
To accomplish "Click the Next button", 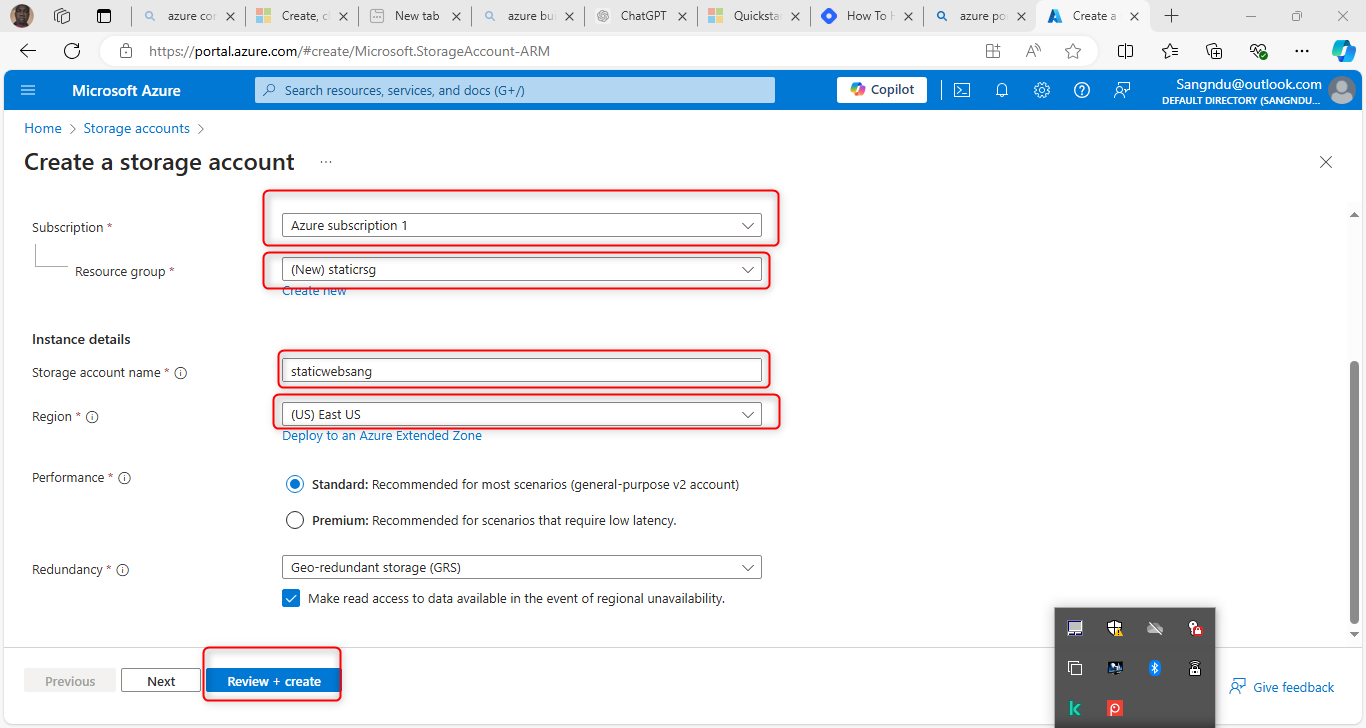I will 161,681.
